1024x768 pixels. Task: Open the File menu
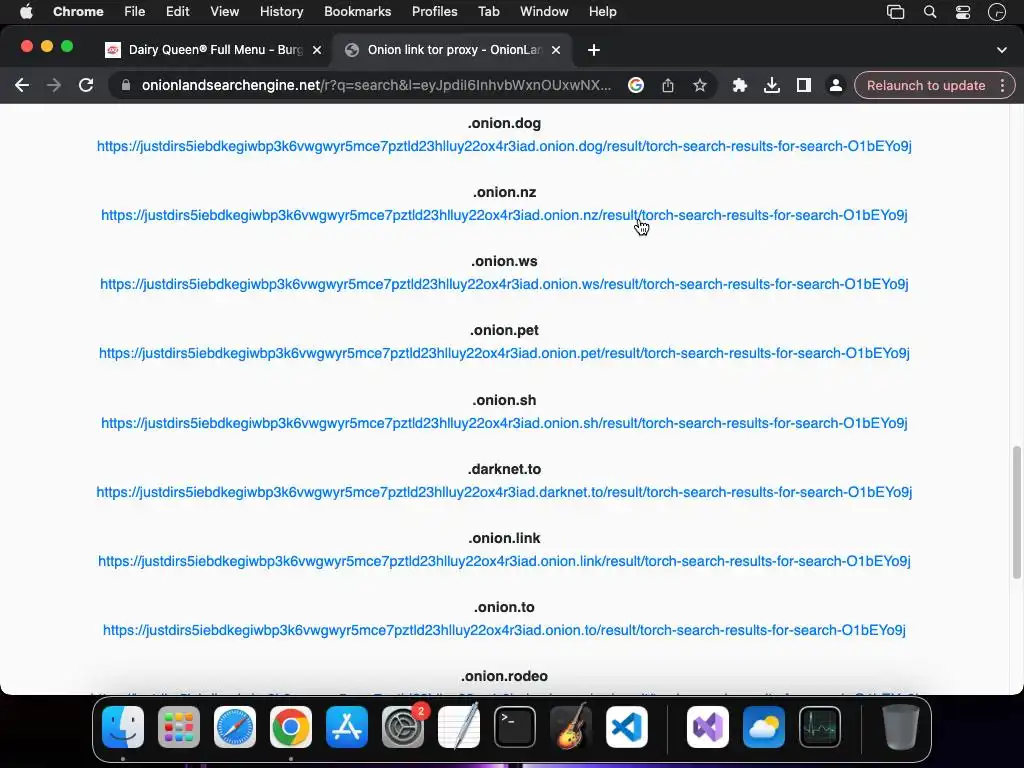(x=135, y=12)
